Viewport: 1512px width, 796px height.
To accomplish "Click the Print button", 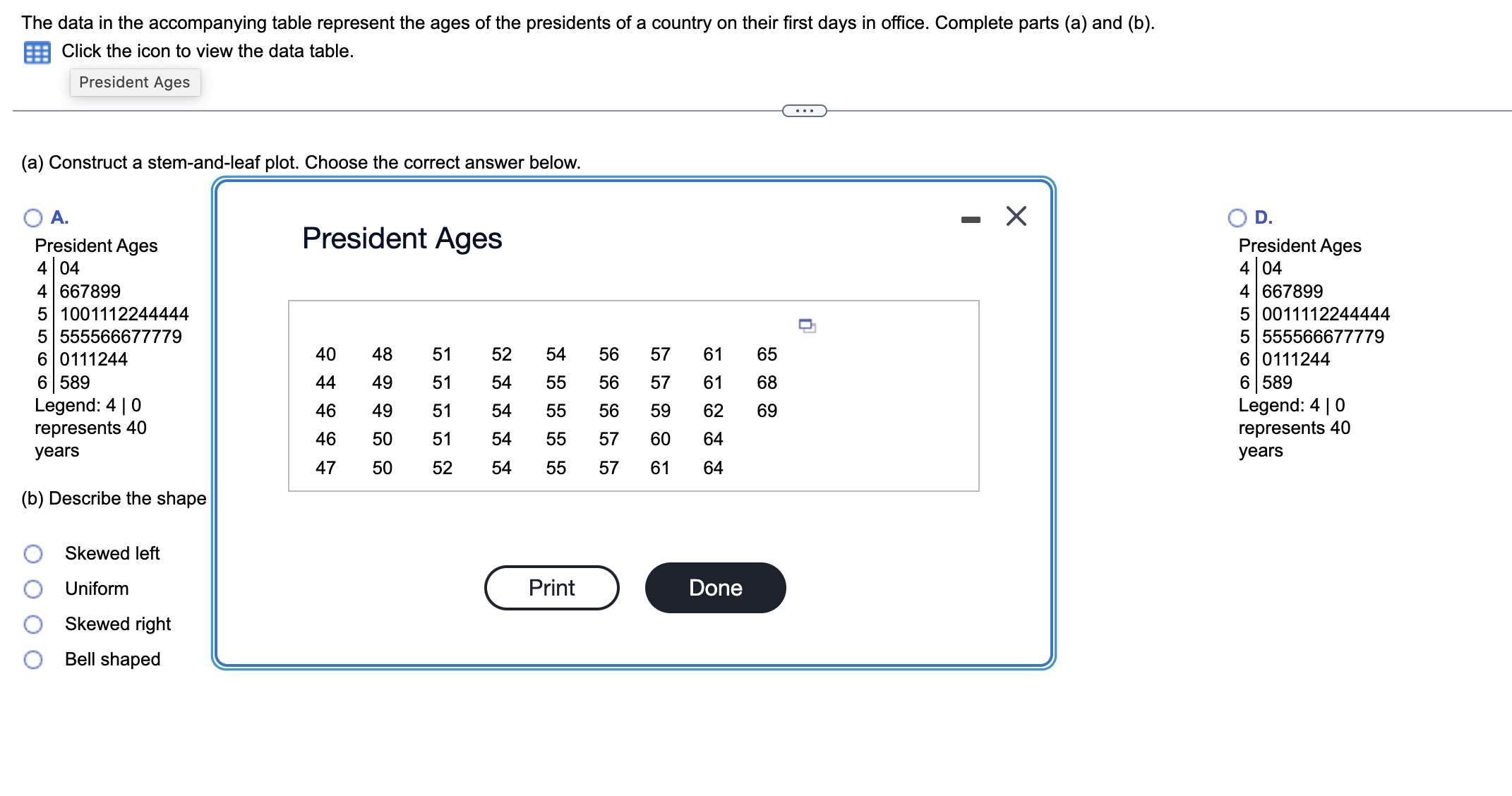I will point(551,587).
